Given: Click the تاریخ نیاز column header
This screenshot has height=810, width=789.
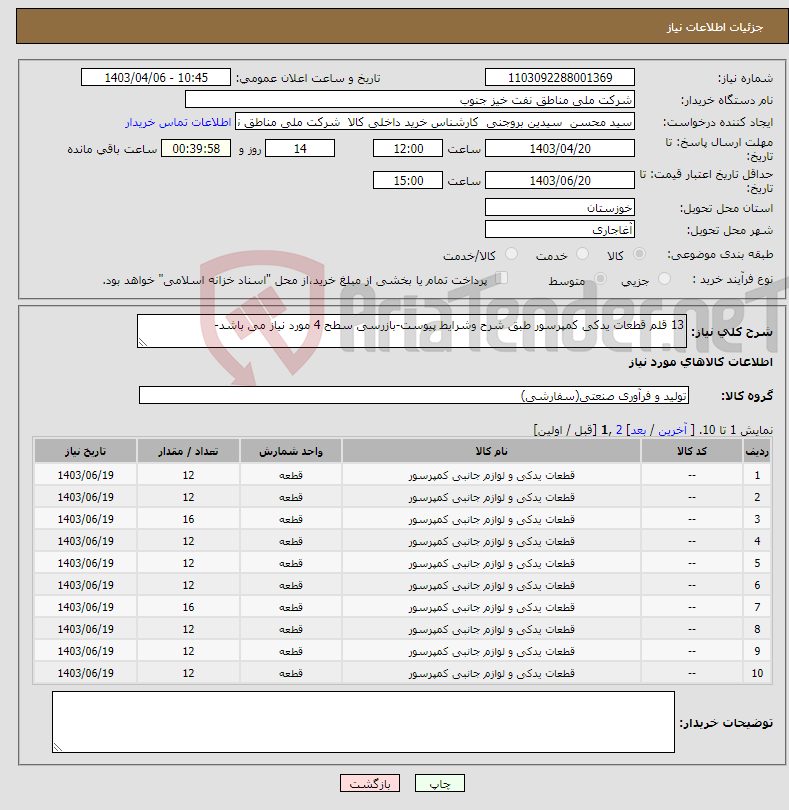Looking at the screenshot, I should pyautogui.click(x=85, y=451).
